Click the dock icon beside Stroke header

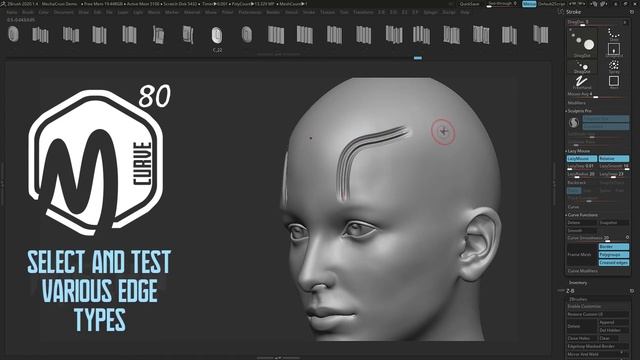pos(632,12)
